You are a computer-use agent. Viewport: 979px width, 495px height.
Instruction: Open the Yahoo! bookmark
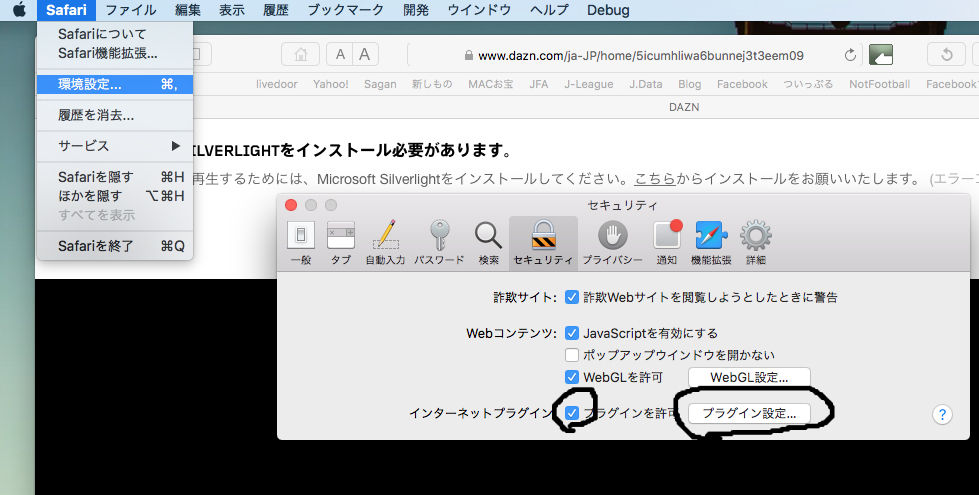point(331,84)
